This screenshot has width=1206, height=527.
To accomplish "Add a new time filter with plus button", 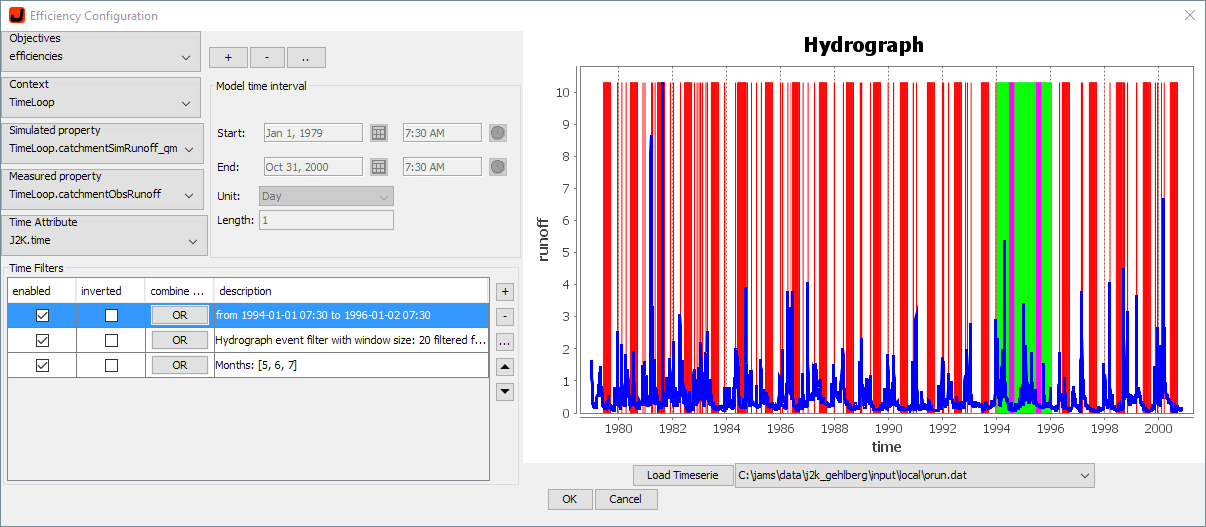I will point(505,292).
